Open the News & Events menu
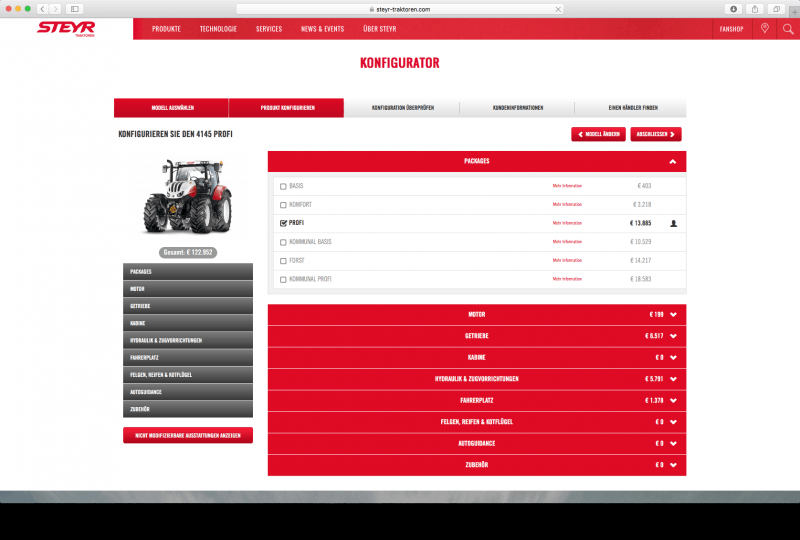Screen dimensions: 800x540 tap(322, 29)
